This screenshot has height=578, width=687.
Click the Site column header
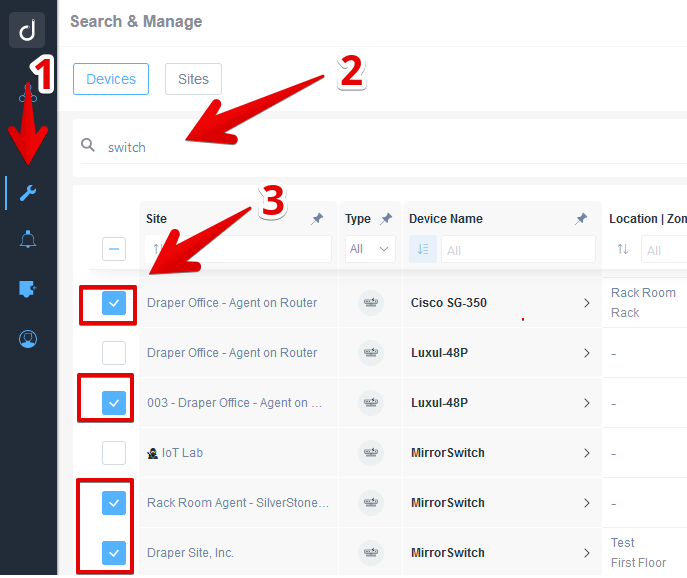coord(156,219)
